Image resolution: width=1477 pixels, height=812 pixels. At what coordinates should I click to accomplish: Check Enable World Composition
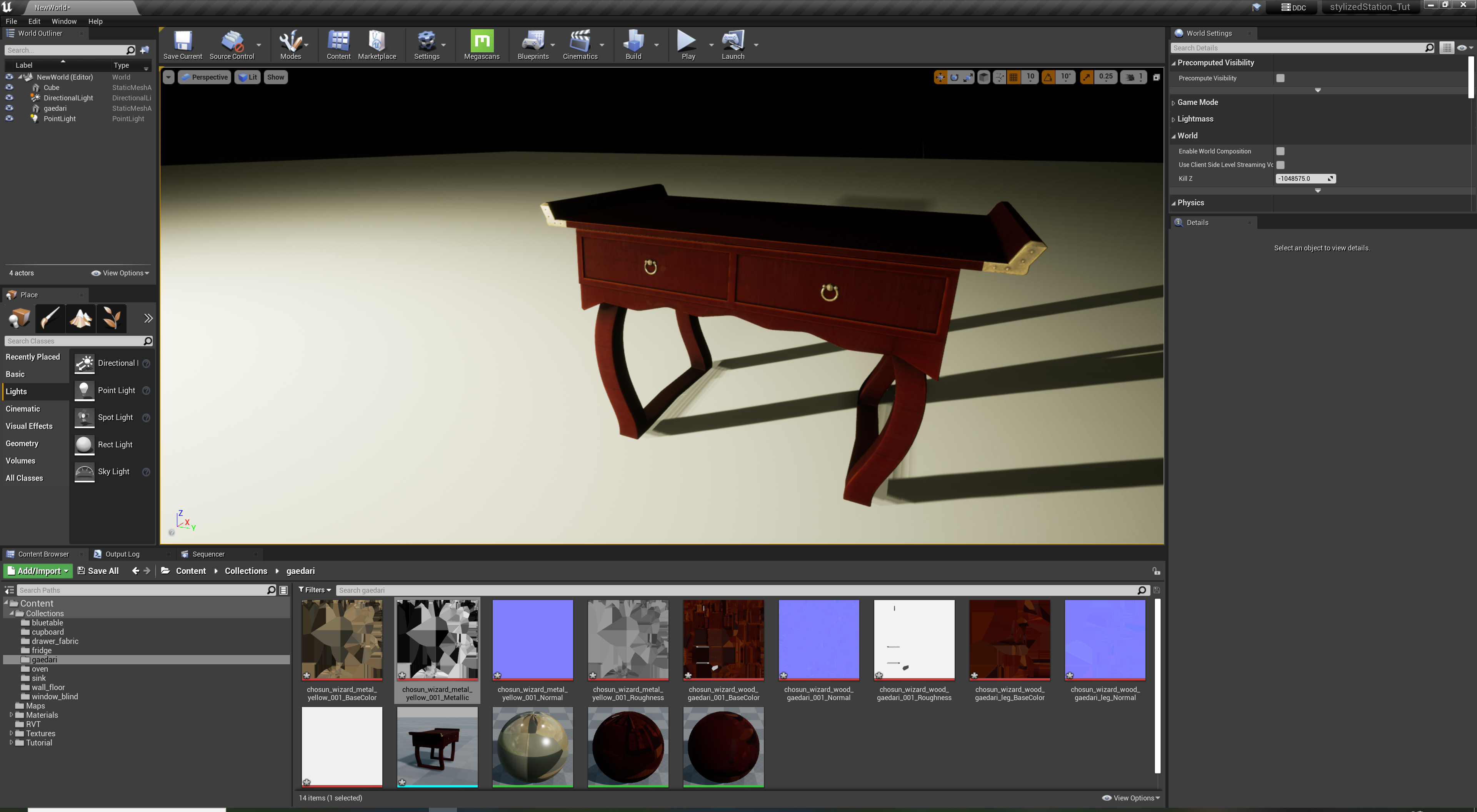tap(1280, 152)
